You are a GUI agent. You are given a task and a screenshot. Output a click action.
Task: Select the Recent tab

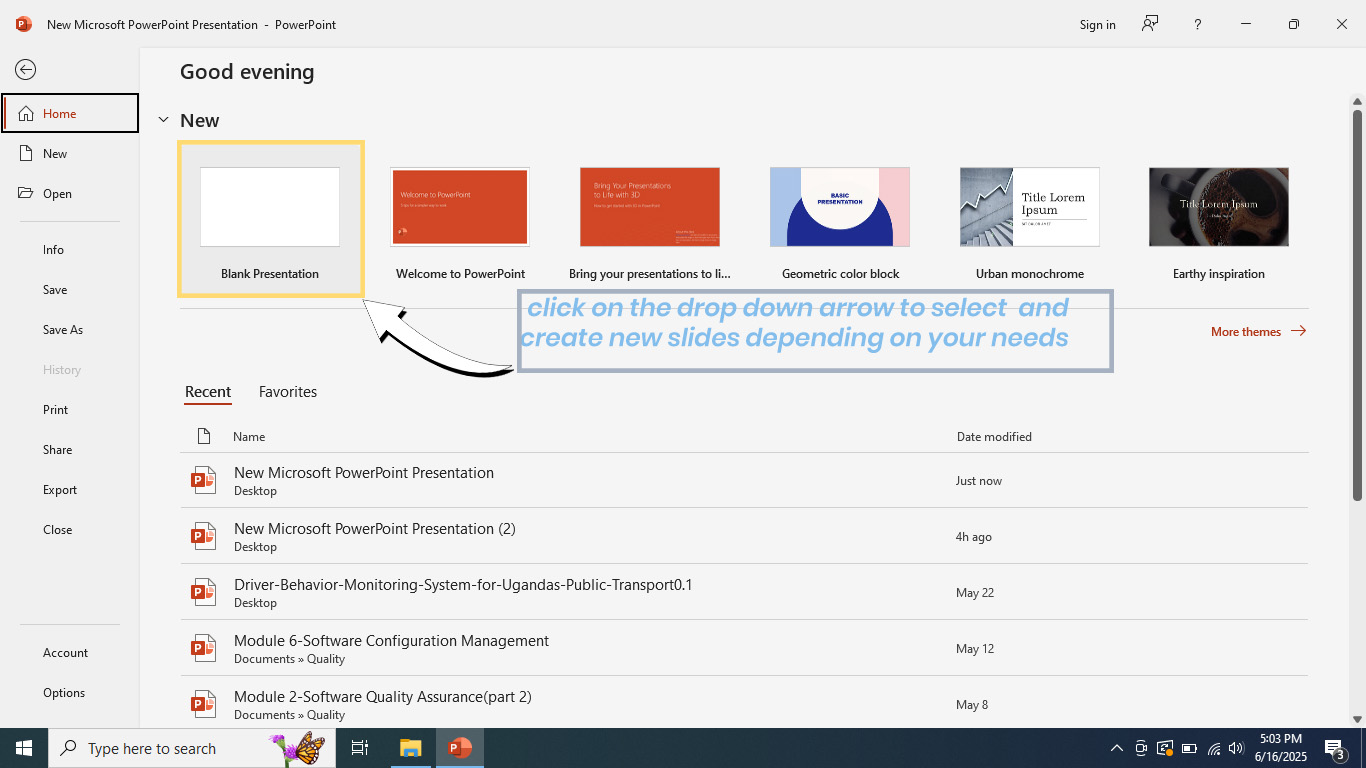click(208, 392)
